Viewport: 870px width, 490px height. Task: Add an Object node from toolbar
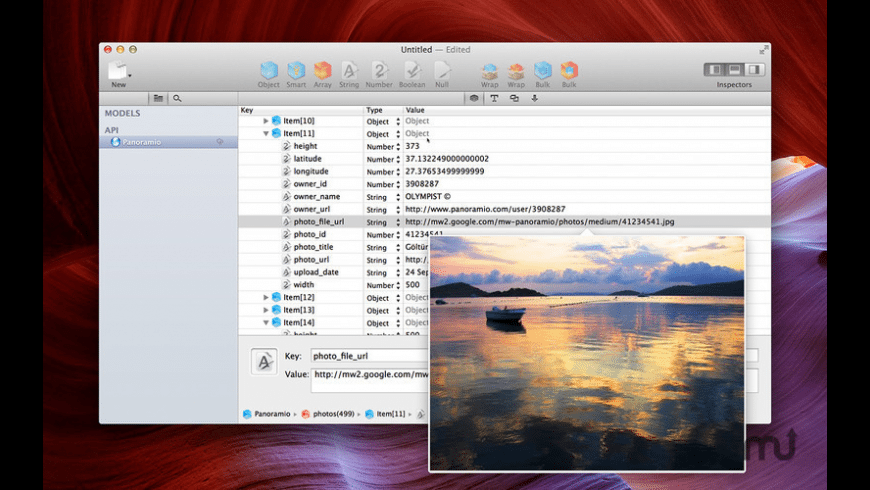pyautogui.click(x=269, y=71)
